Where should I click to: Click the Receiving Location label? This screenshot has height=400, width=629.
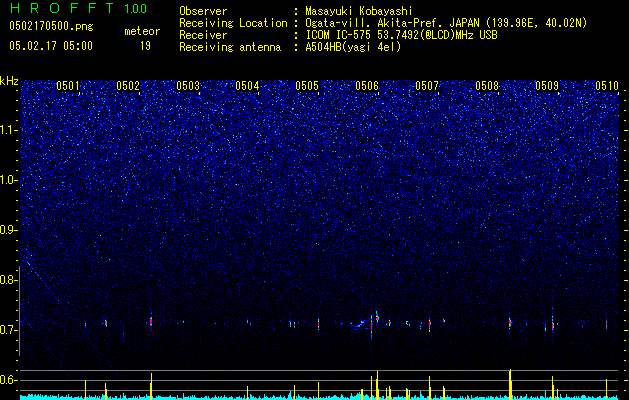(233, 23)
